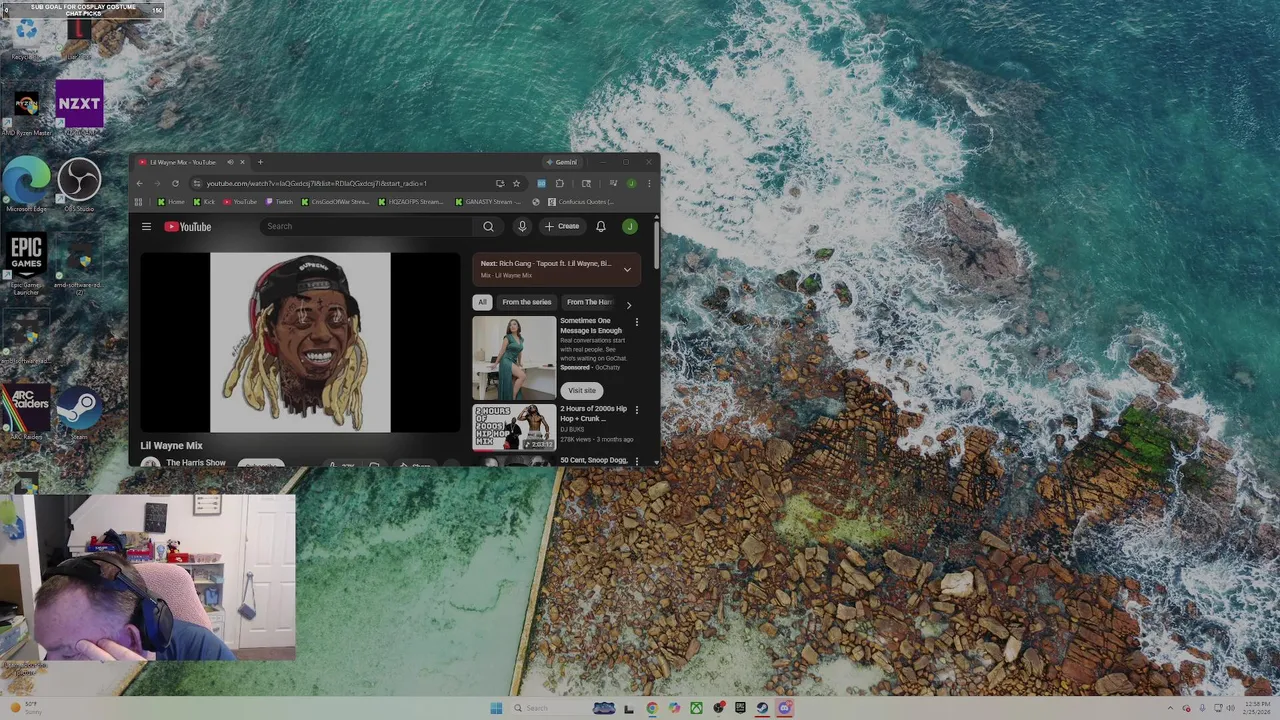Select the From the series chip
1280x720 pixels.
click(x=527, y=302)
